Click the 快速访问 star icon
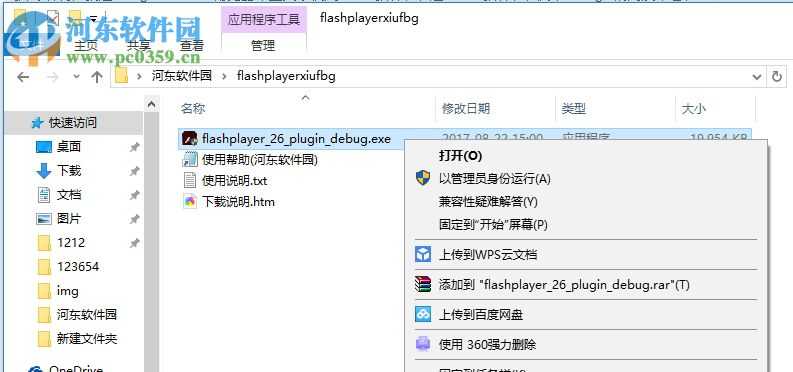Viewport: 793px width, 372px height. pos(36,123)
